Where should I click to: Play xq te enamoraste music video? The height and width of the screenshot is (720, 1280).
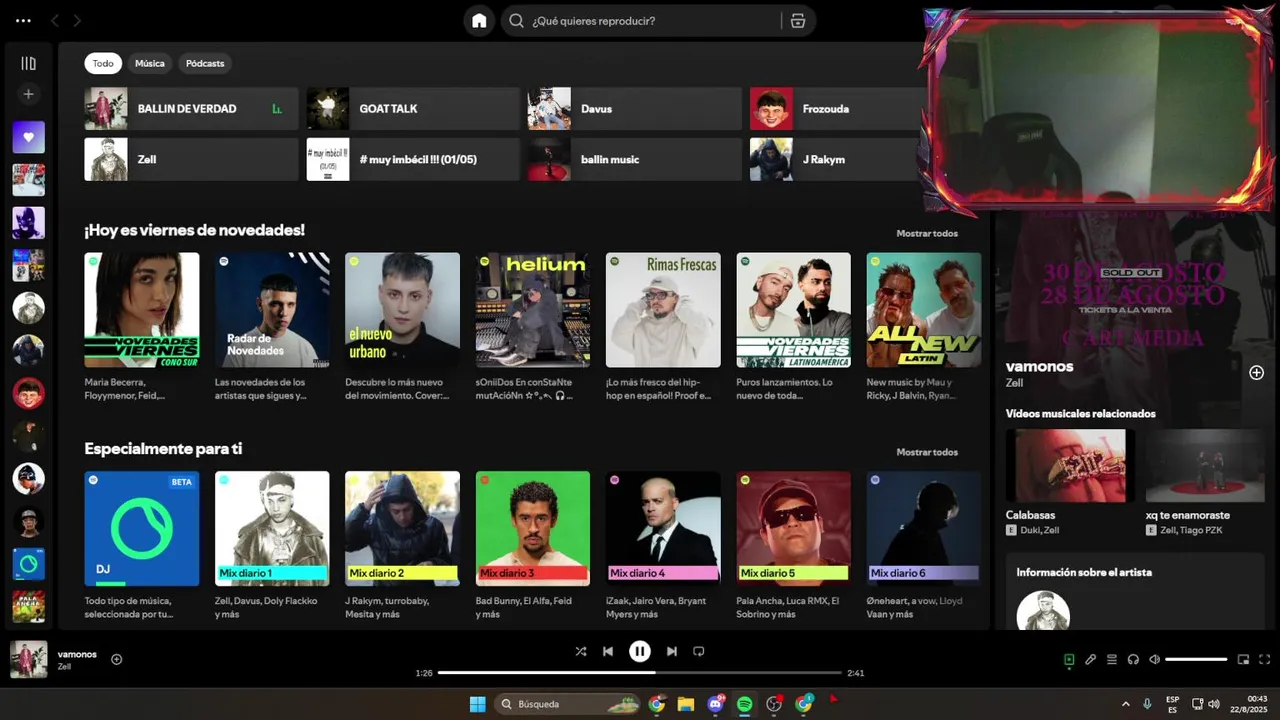(x=1205, y=466)
